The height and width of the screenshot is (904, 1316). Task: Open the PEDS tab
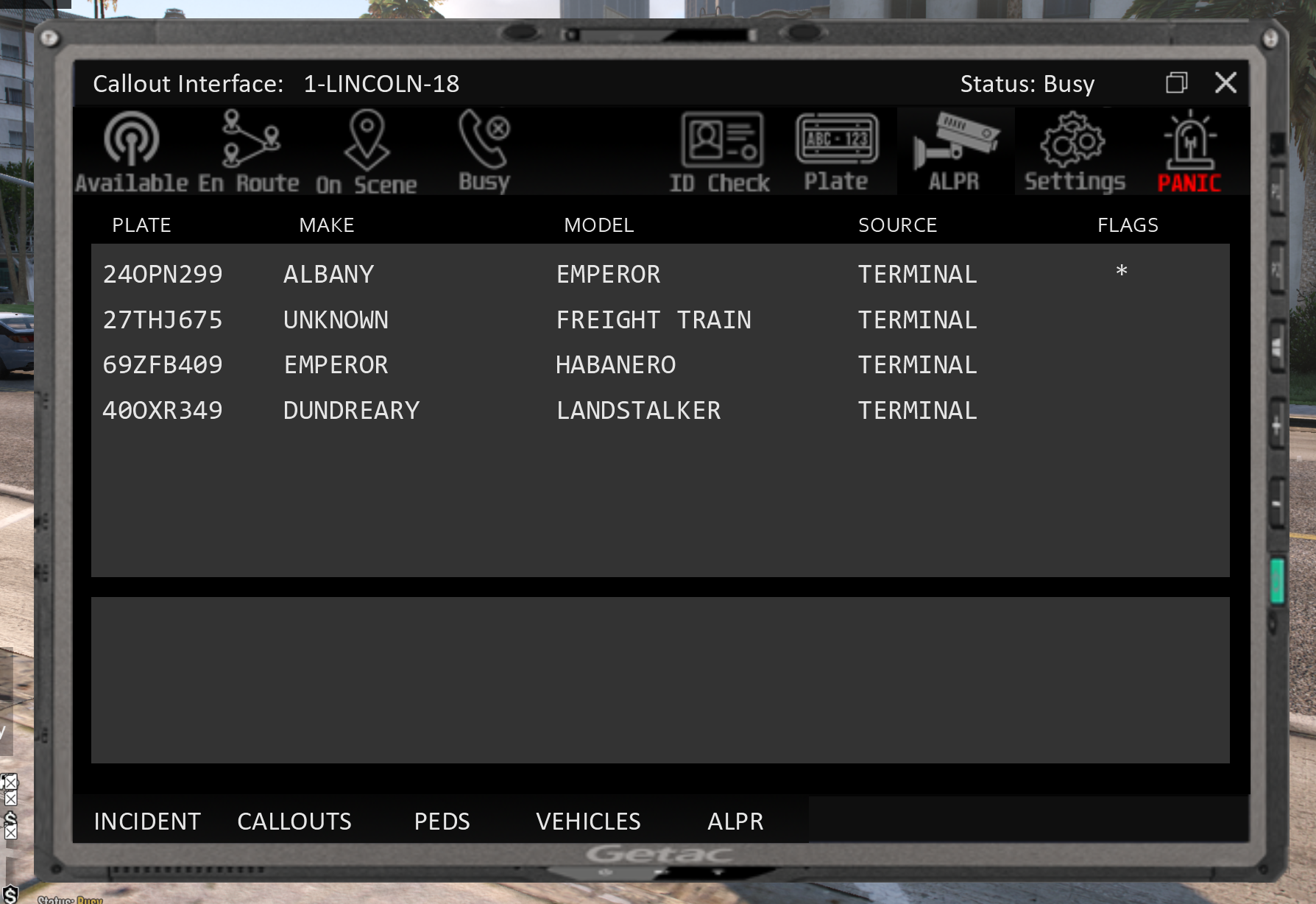coord(442,821)
